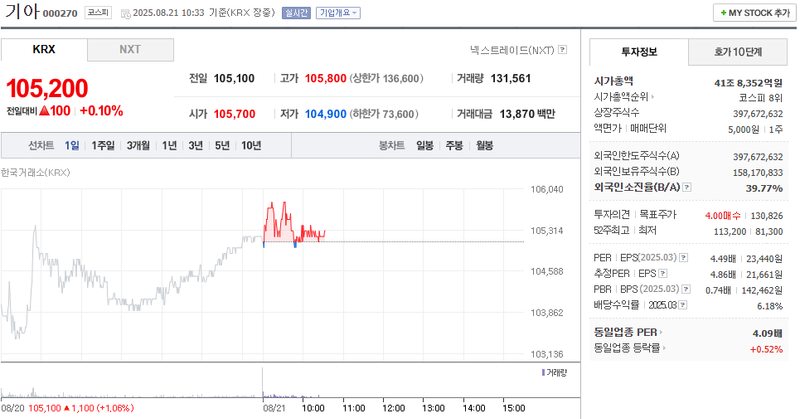Open 동일업종 등락률 arrow link
Viewport: 800px width, 419px height.
pyautogui.click(x=664, y=348)
